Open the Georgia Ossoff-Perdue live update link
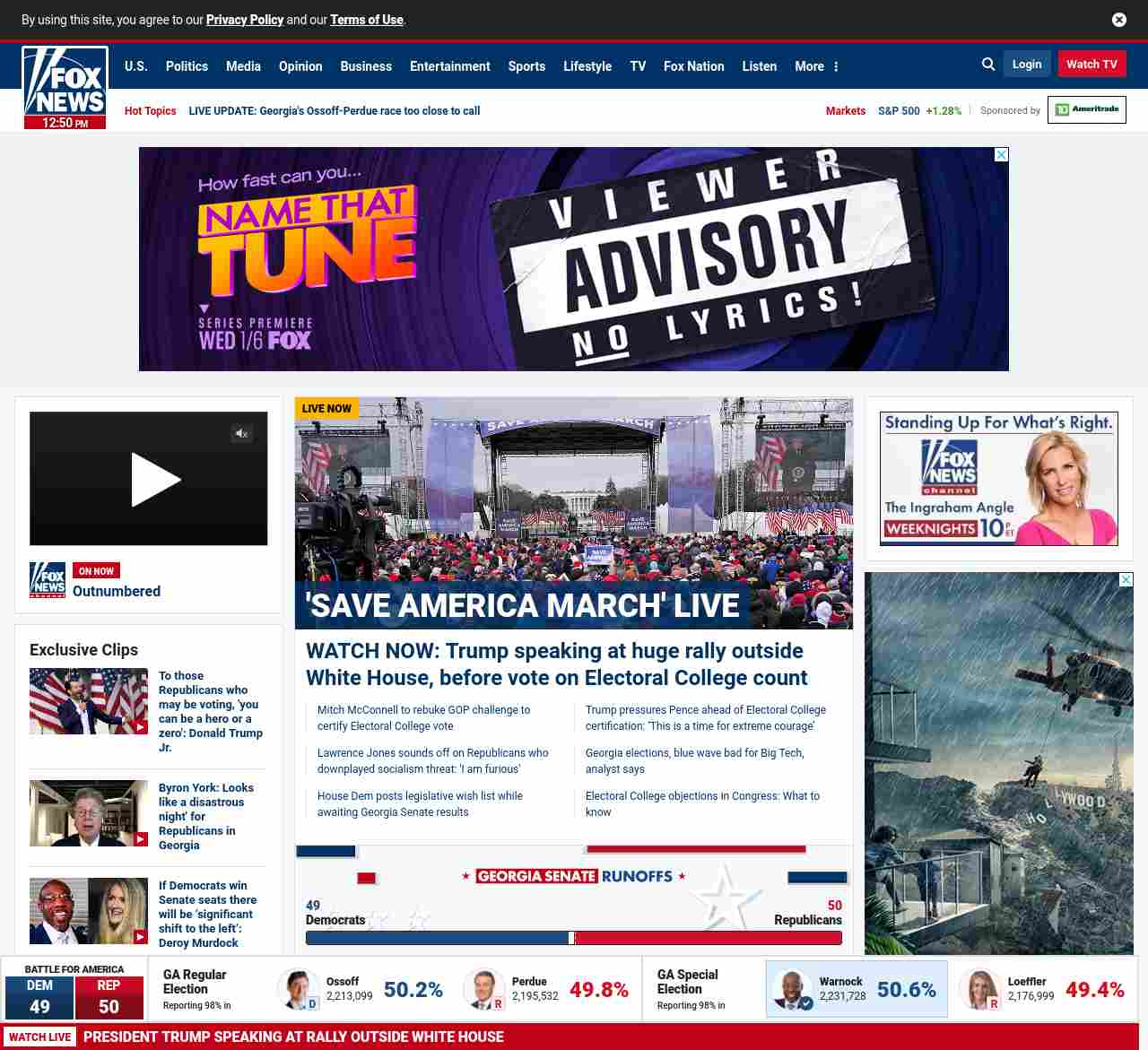Screen dimensions: 1148x1050 tap(334, 111)
